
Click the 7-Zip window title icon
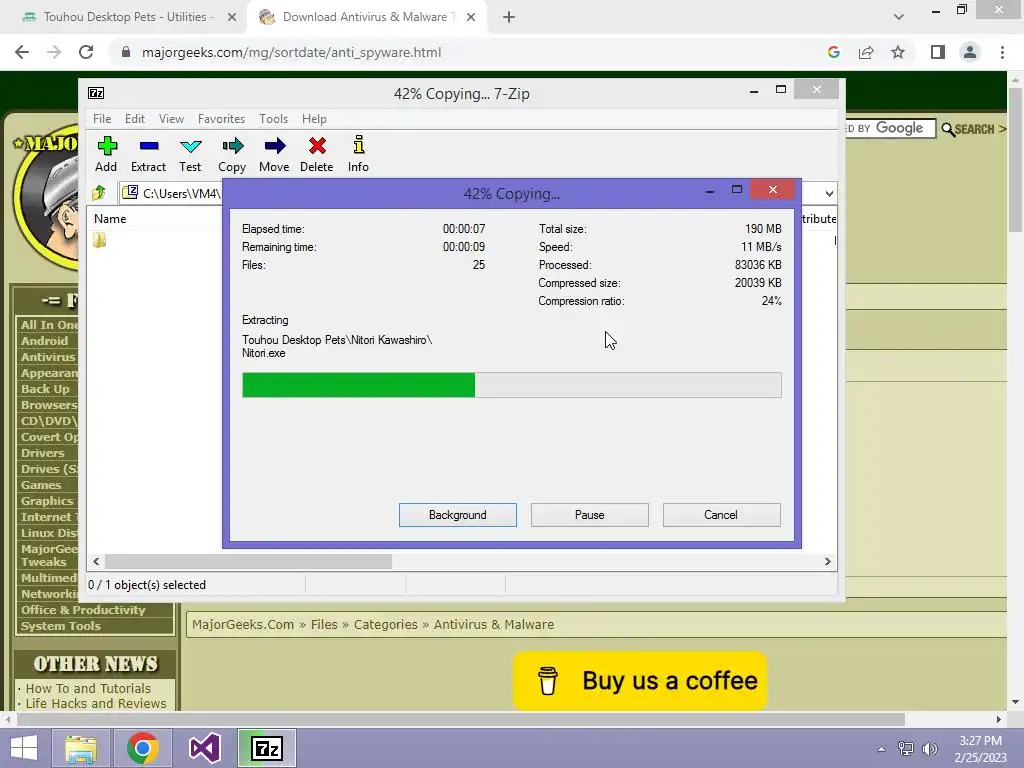pos(96,93)
